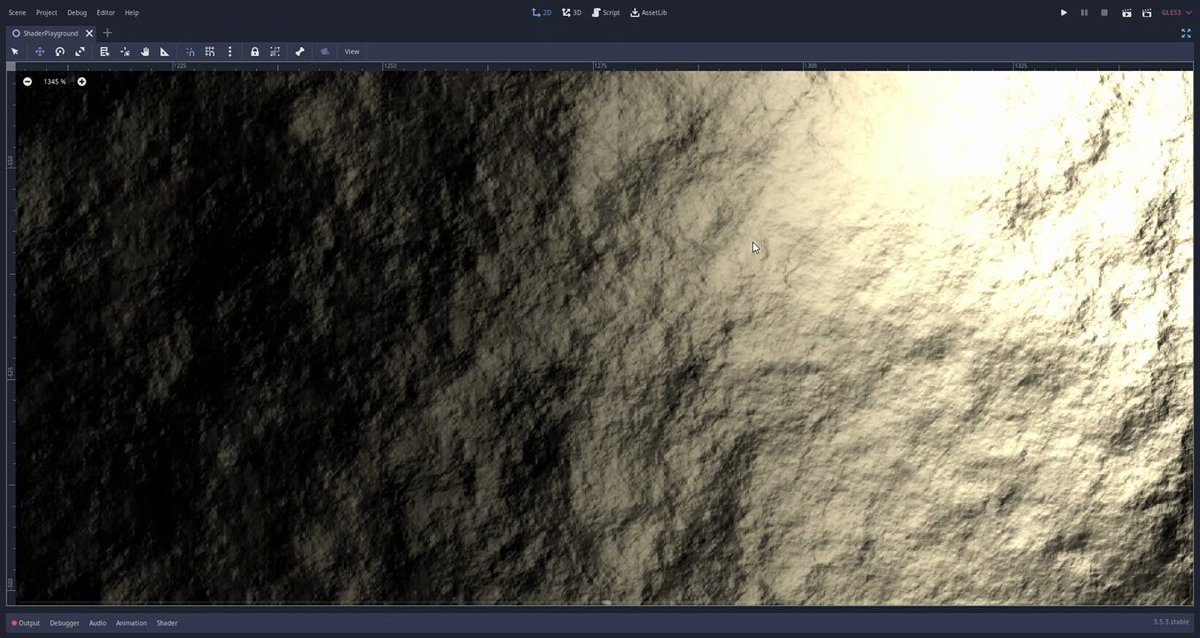
Task: Toggle grid snapping
Action: point(210,51)
